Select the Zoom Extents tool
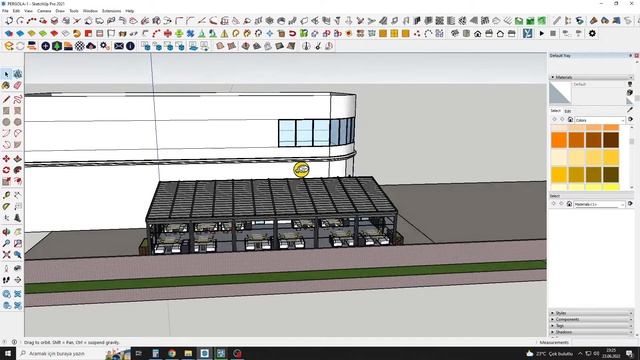This screenshot has width=640, height=360. 6,255
